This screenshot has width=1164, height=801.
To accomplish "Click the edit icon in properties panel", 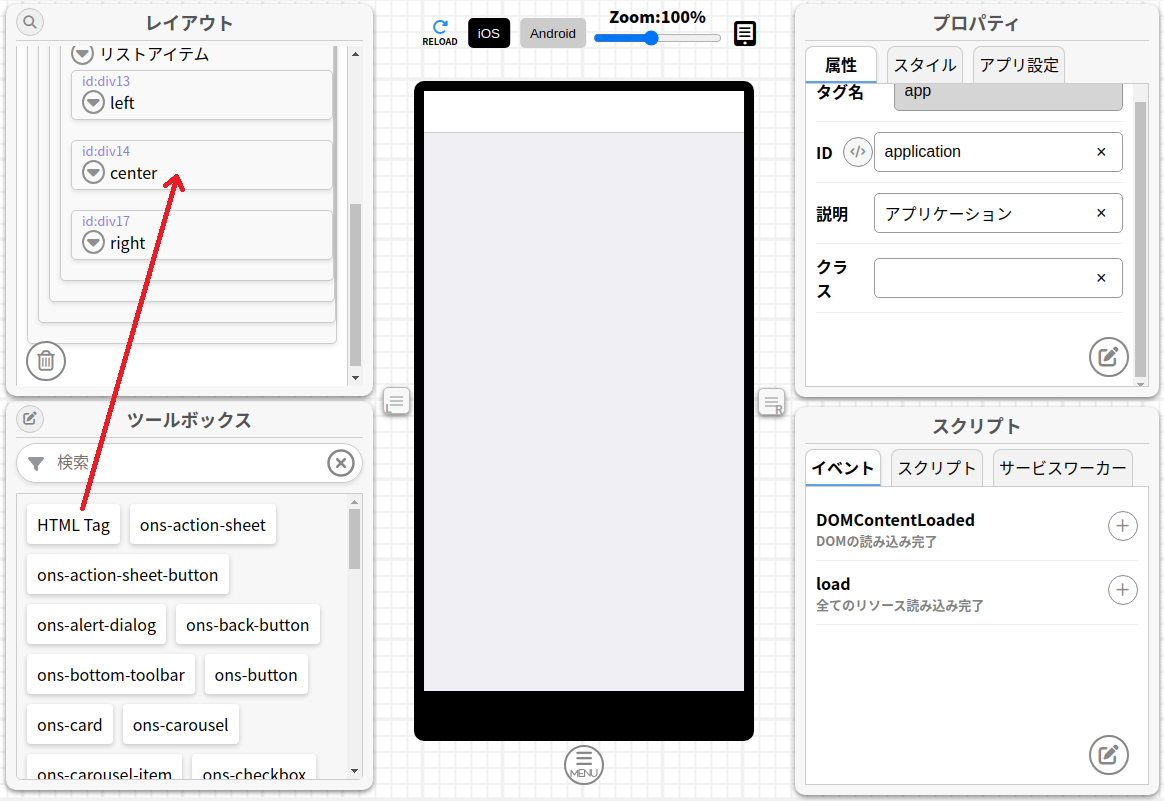I will (1108, 357).
